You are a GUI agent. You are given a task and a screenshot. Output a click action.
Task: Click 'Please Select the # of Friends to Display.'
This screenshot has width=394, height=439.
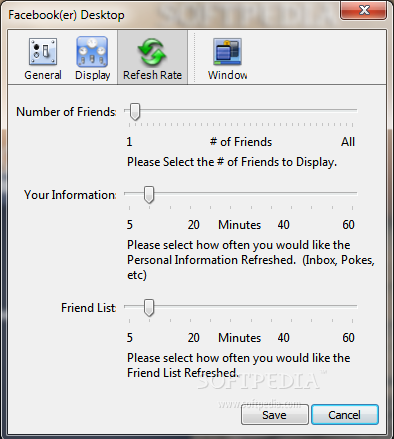pos(232,162)
